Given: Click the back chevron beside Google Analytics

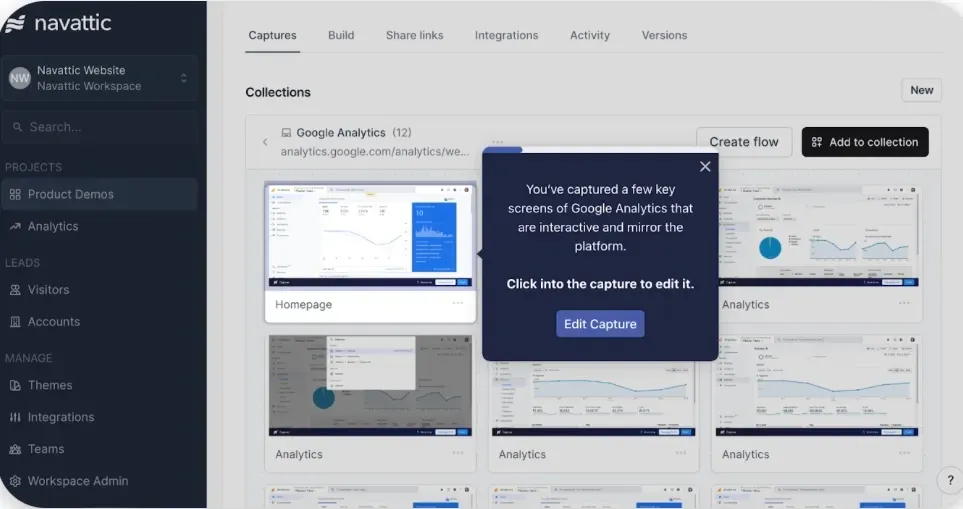Looking at the screenshot, I should pos(265,142).
